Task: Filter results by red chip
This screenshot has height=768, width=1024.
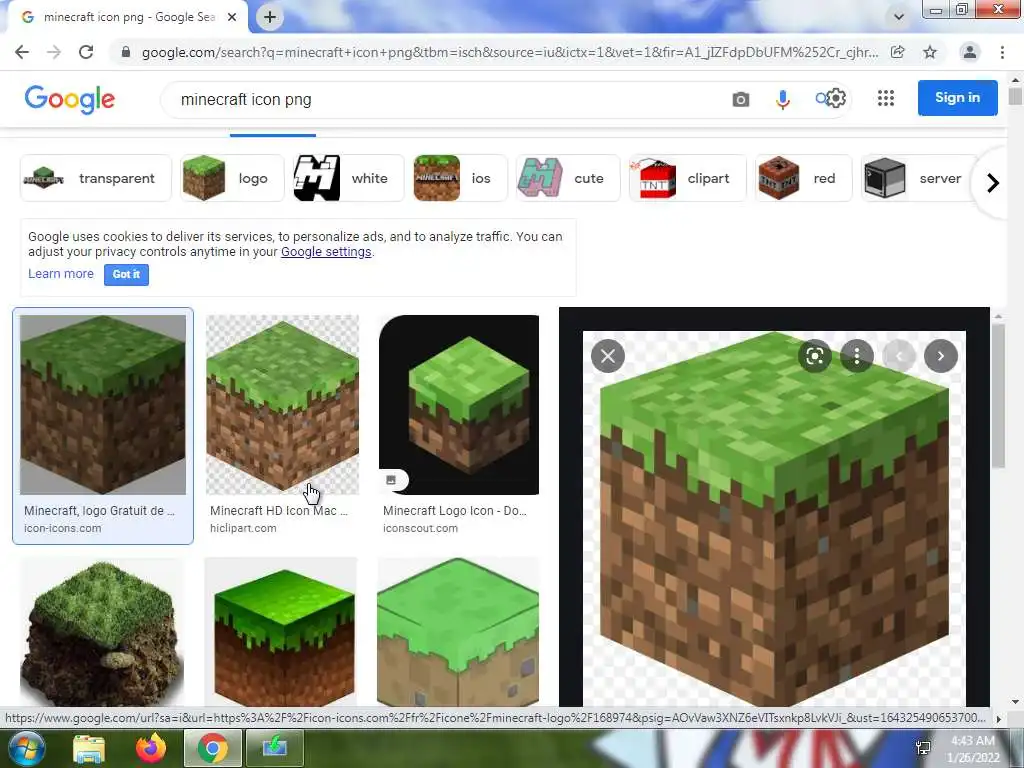Action: point(803,178)
